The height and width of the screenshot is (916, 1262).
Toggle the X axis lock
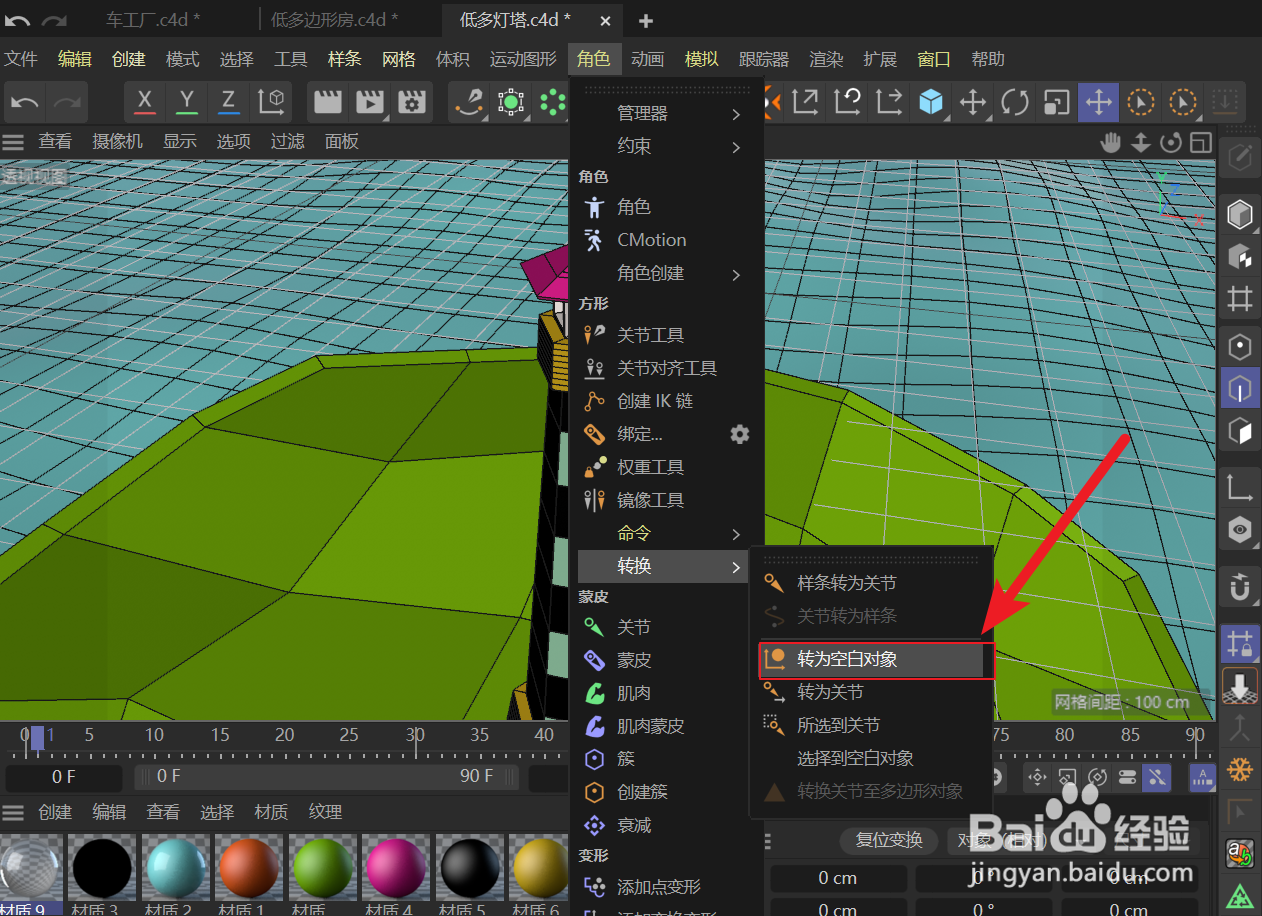point(145,102)
